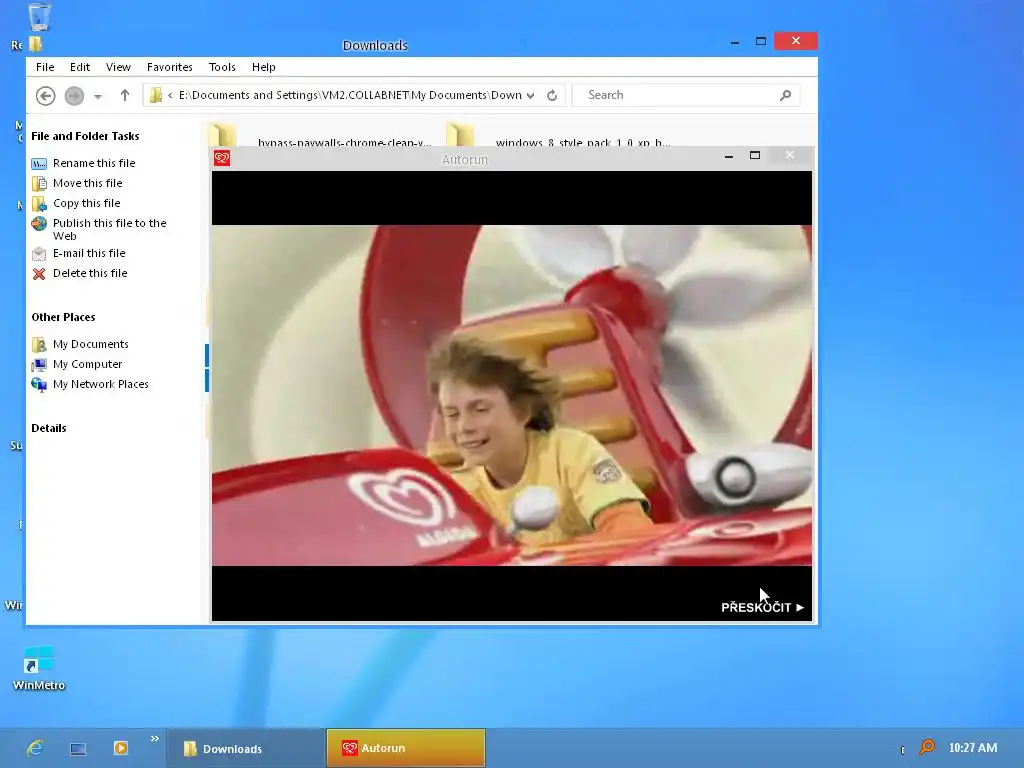Open the Tools menu

pos(222,67)
